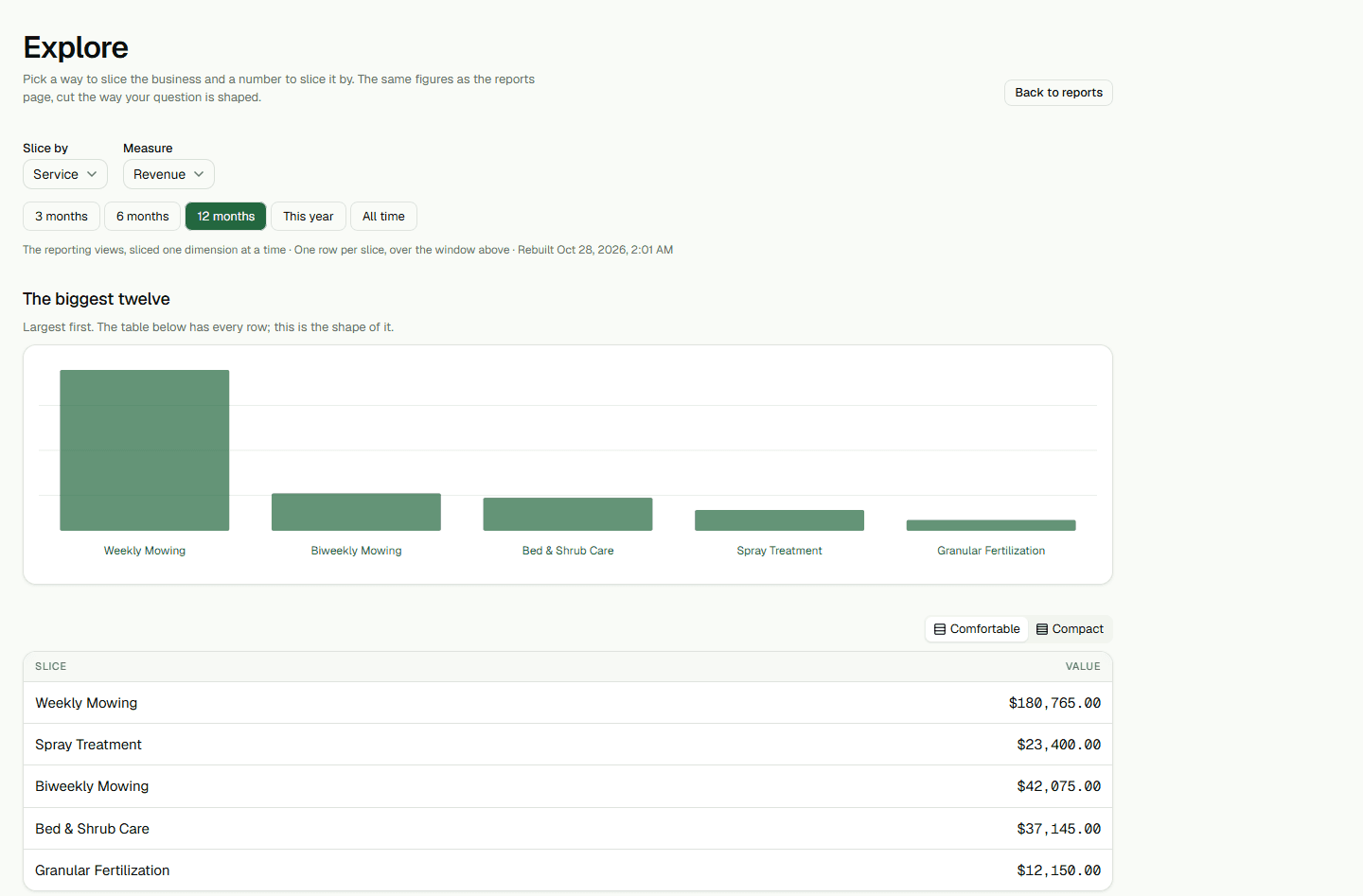Switch table density to Comfortable
Image resolution: width=1363 pixels, height=896 pixels.
coord(977,629)
